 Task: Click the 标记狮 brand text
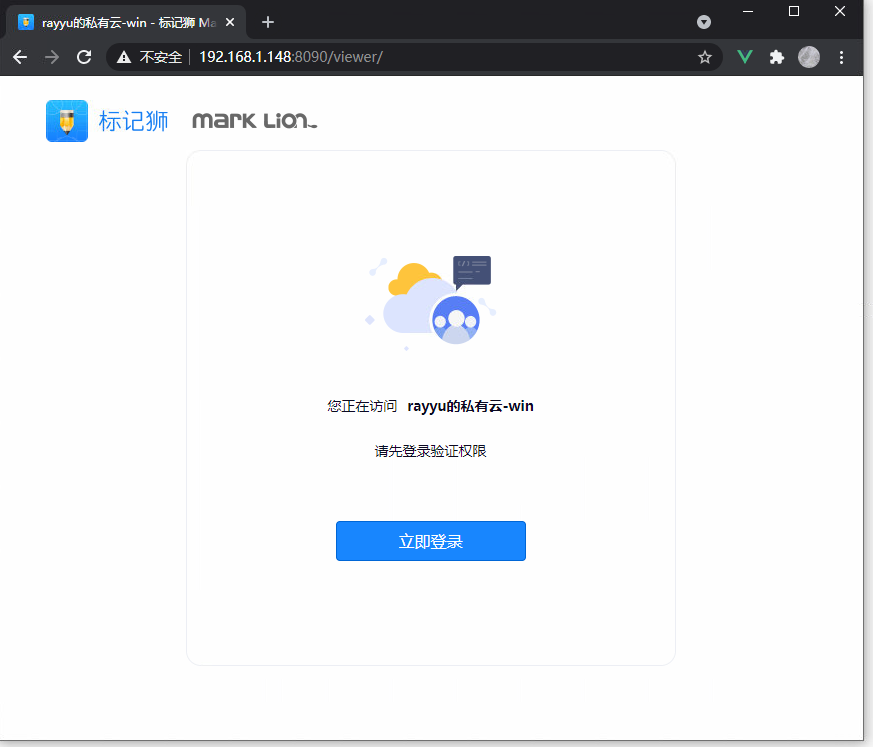click(133, 121)
